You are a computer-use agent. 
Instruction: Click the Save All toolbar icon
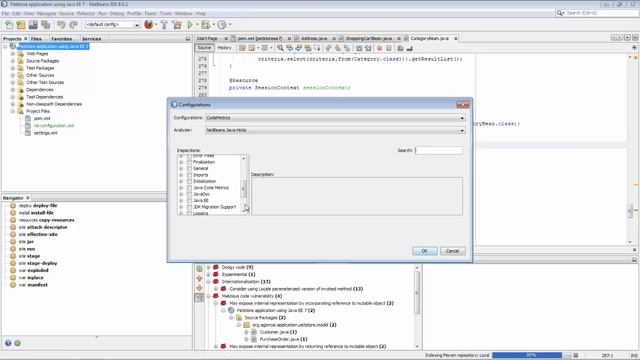coord(46,25)
